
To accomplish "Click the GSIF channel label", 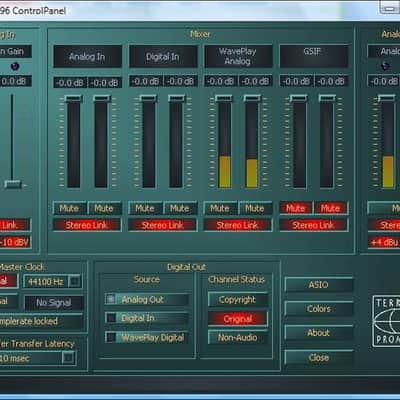I will [314, 56].
